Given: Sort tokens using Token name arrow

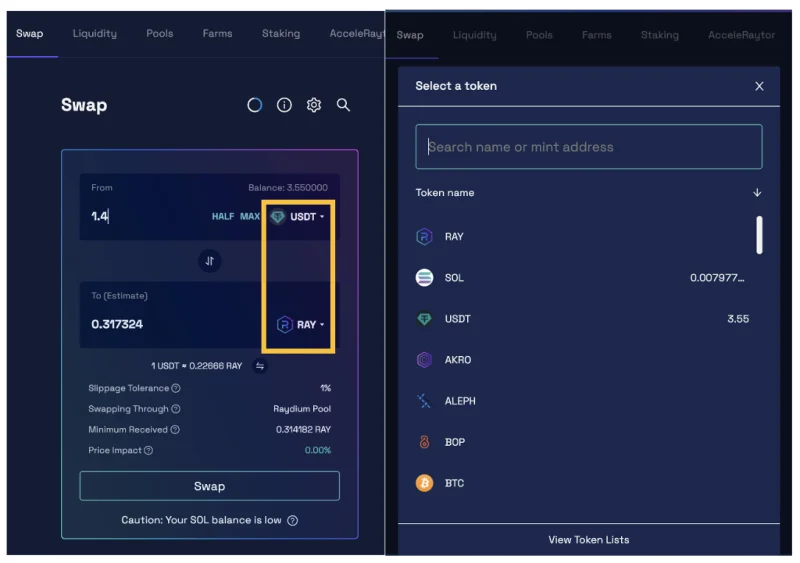Looking at the screenshot, I should coord(757,192).
